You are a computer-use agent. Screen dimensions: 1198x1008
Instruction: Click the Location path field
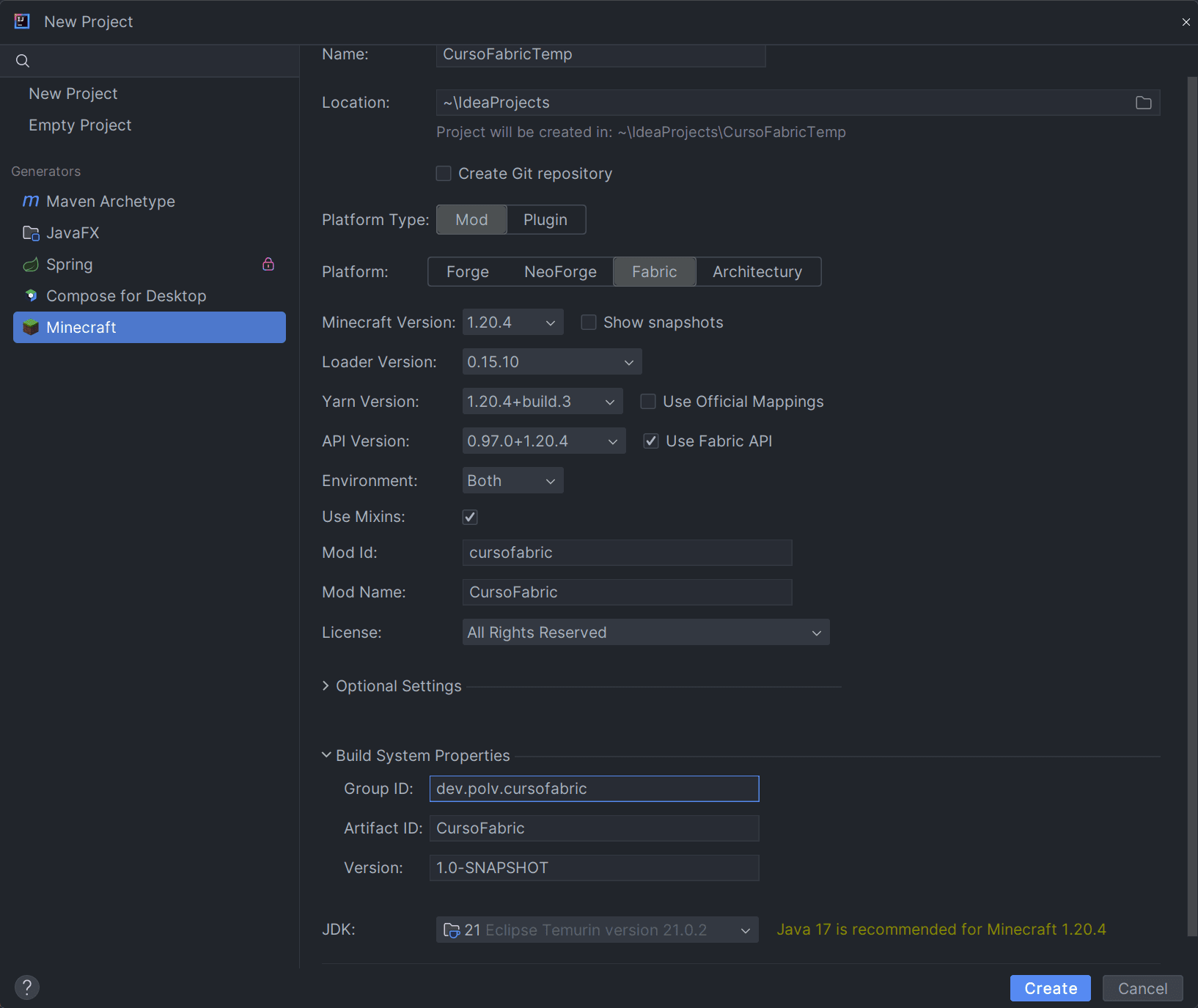(x=798, y=103)
